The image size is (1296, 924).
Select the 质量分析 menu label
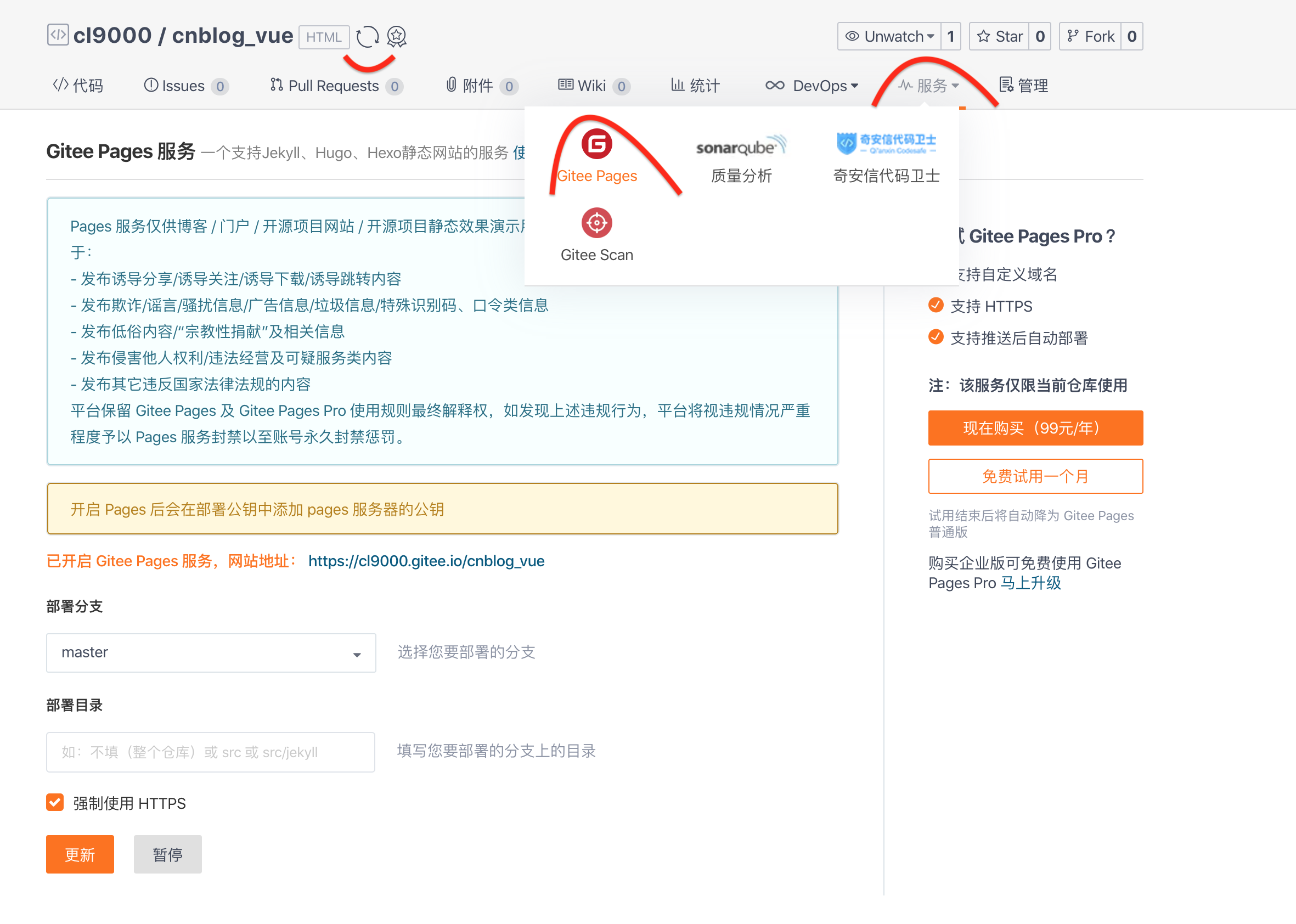click(741, 176)
